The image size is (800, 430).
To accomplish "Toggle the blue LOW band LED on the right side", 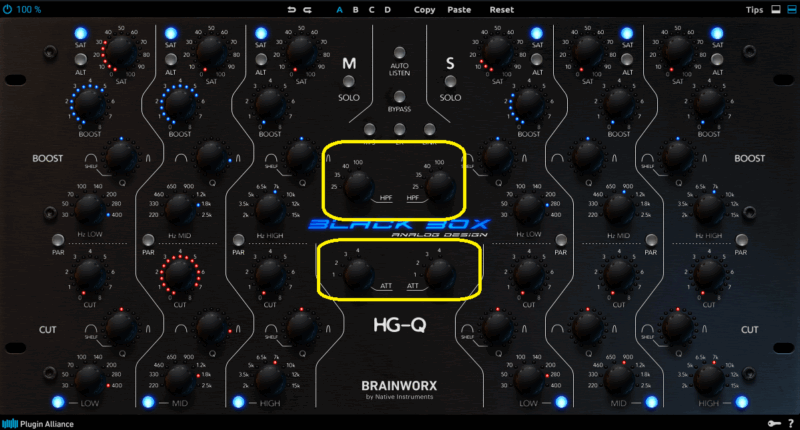I will tap(561, 402).
